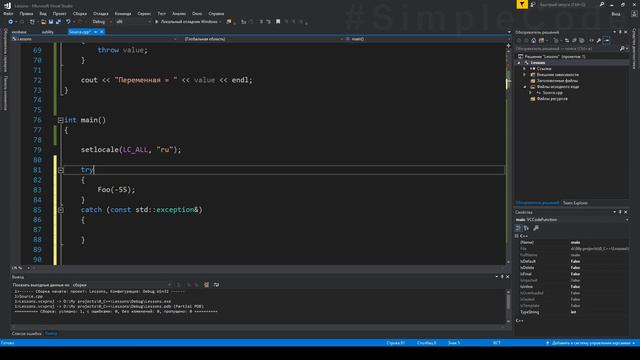Click the Open File folder icon
This screenshot has height=360, width=640.
pos(43,22)
